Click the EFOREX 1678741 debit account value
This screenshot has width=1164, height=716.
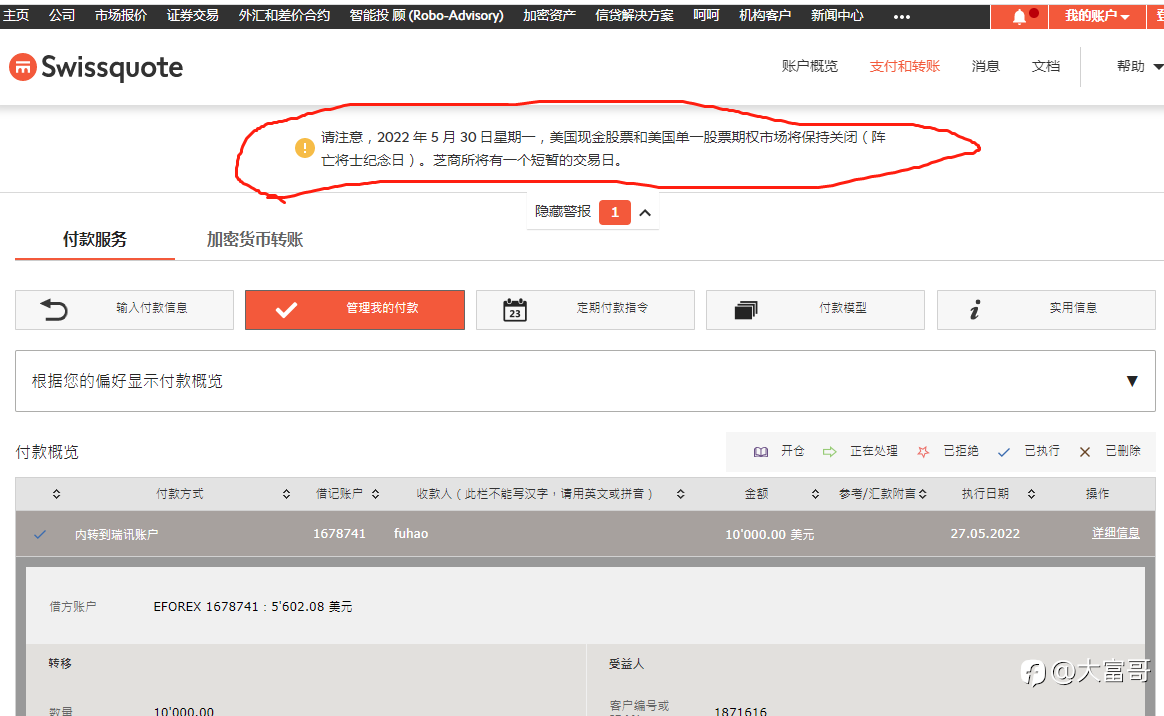(253, 607)
